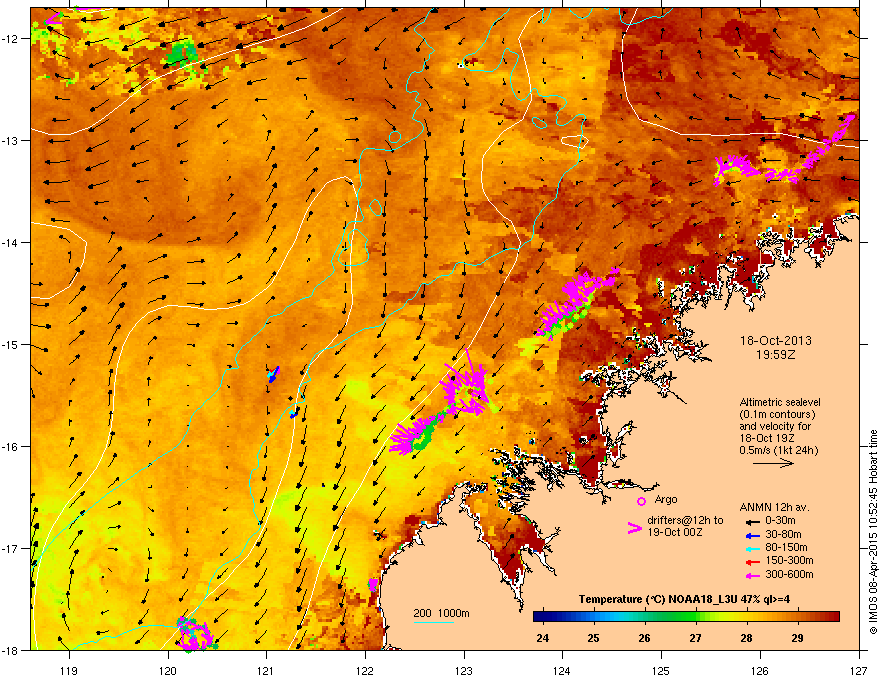Click the latitude axis label -17
This screenshot has width=880, height=680.
(x=11, y=548)
